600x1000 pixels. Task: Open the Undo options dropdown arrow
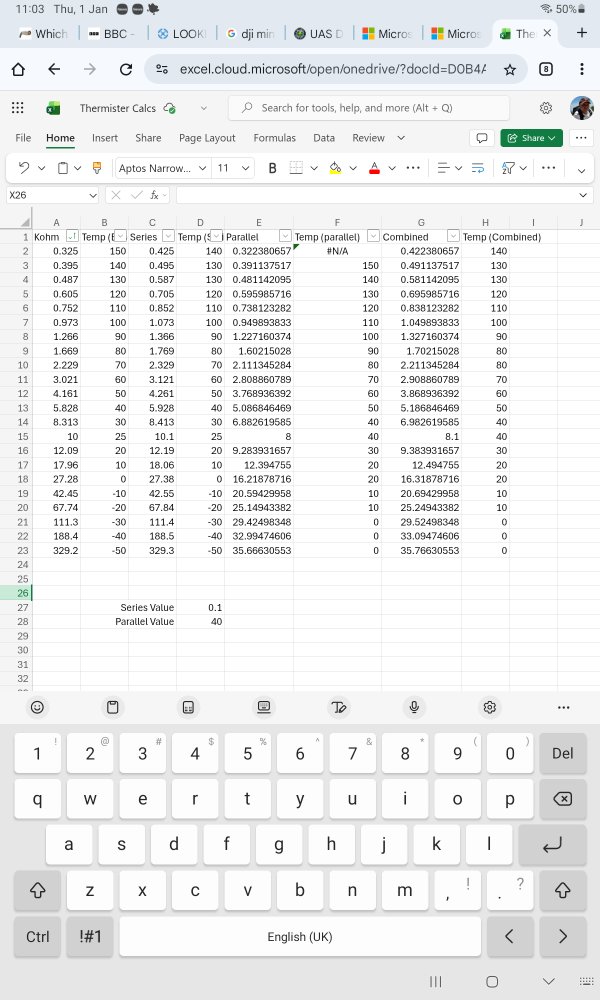pos(42,168)
